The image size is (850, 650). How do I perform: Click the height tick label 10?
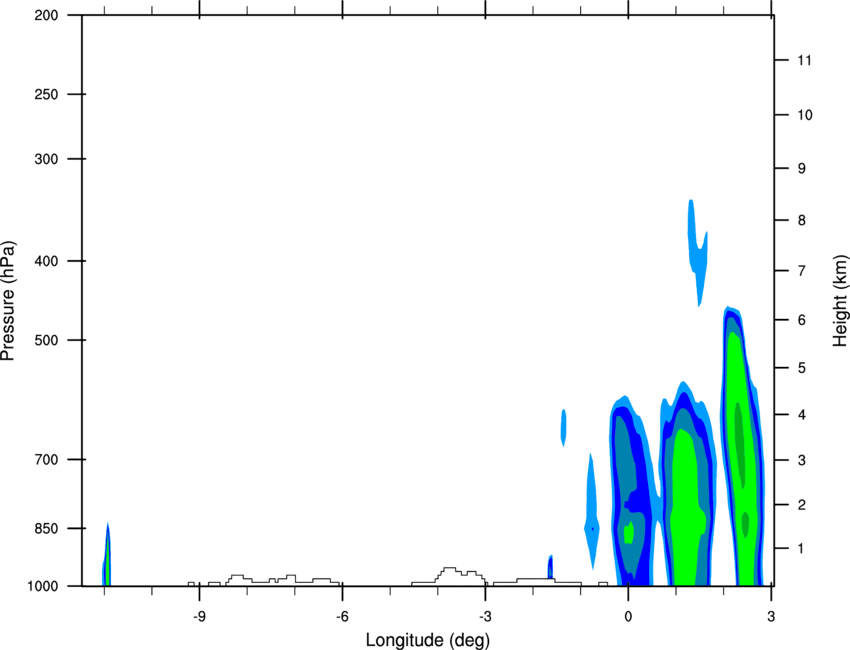coord(804,115)
